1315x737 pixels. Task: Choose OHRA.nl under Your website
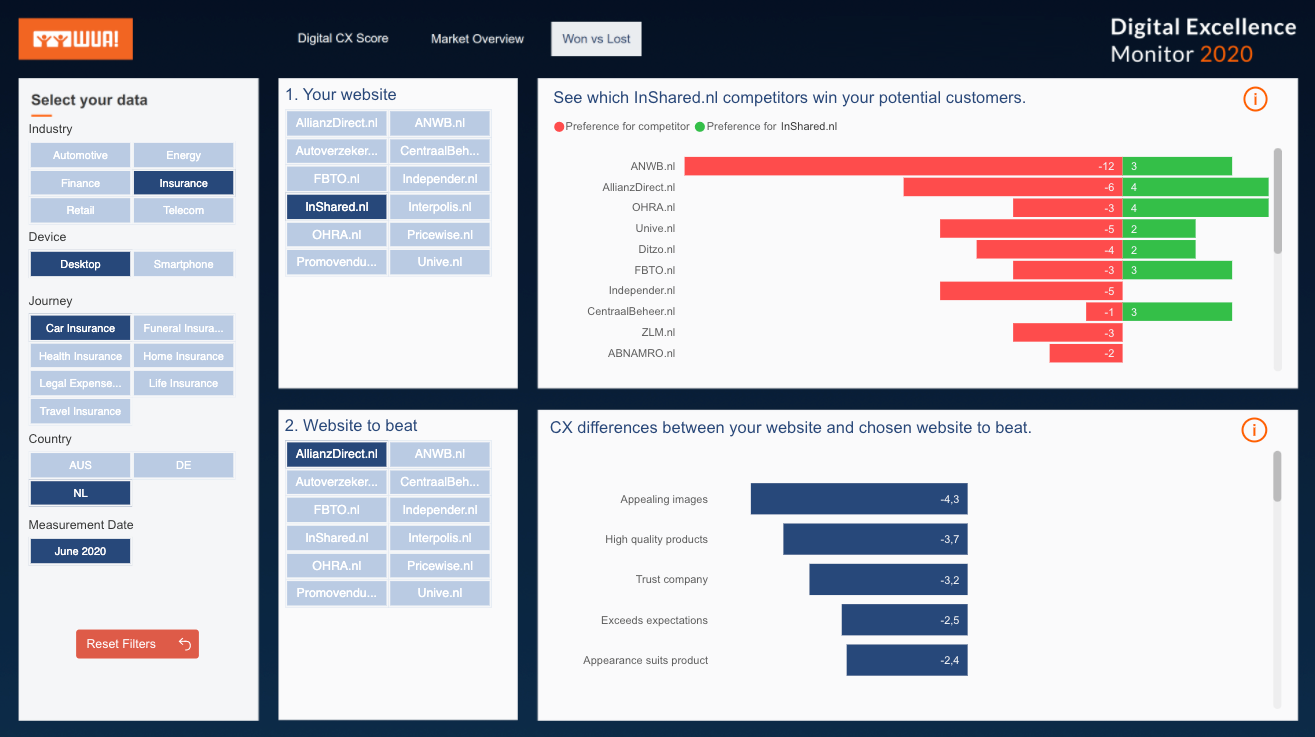336,234
